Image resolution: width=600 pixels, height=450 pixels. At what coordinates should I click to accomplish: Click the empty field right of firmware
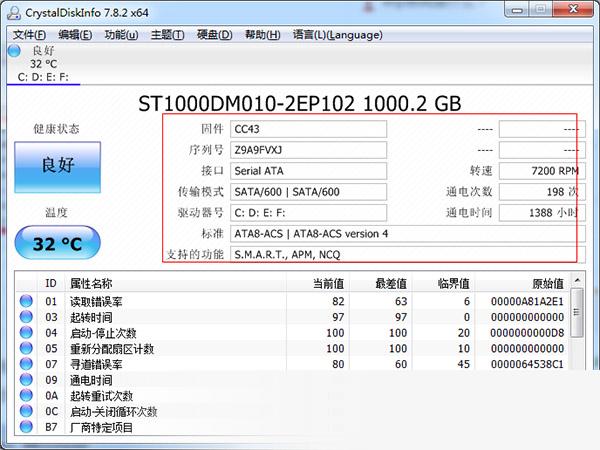coord(542,129)
